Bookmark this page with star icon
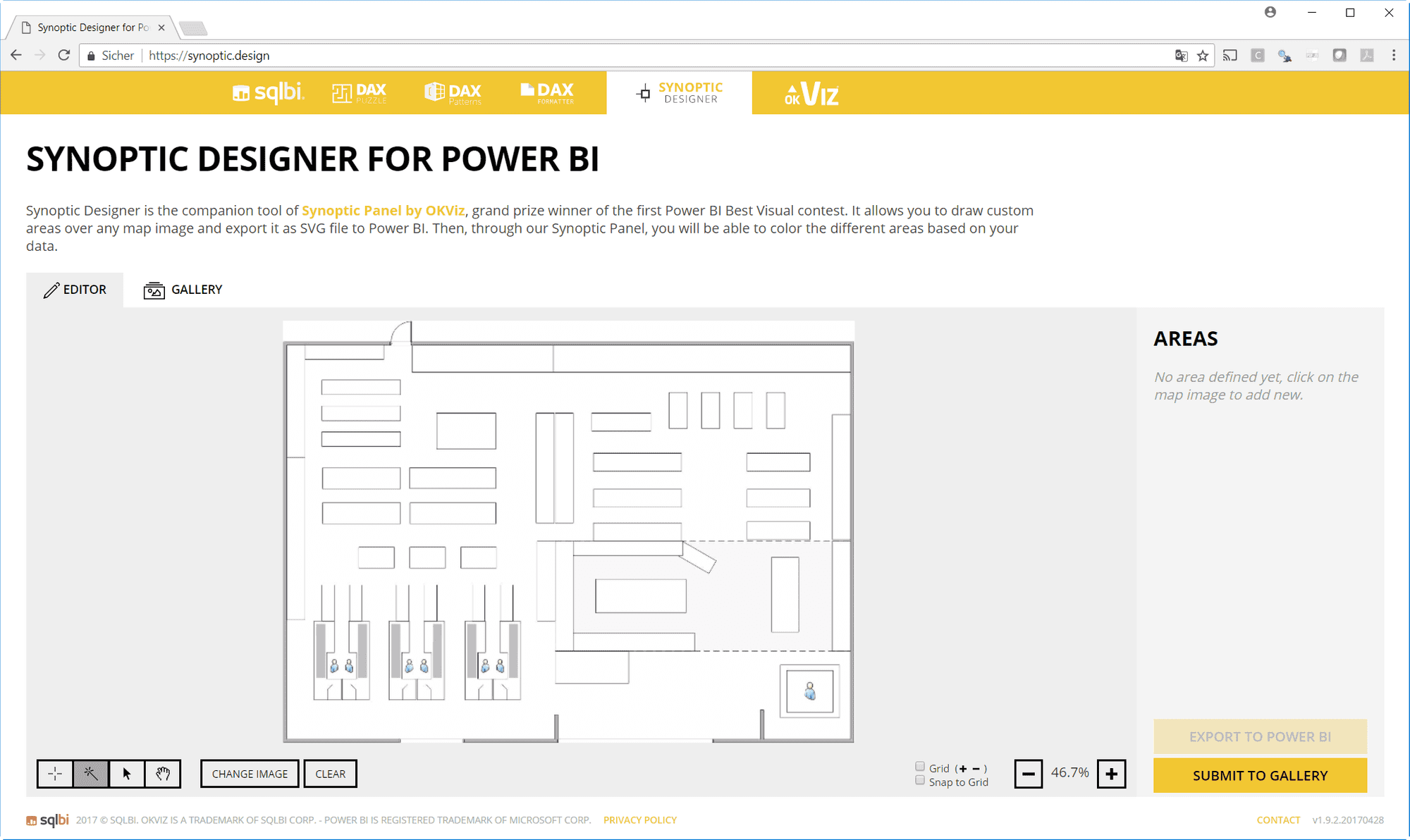The image size is (1410, 840). (x=1203, y=56)
